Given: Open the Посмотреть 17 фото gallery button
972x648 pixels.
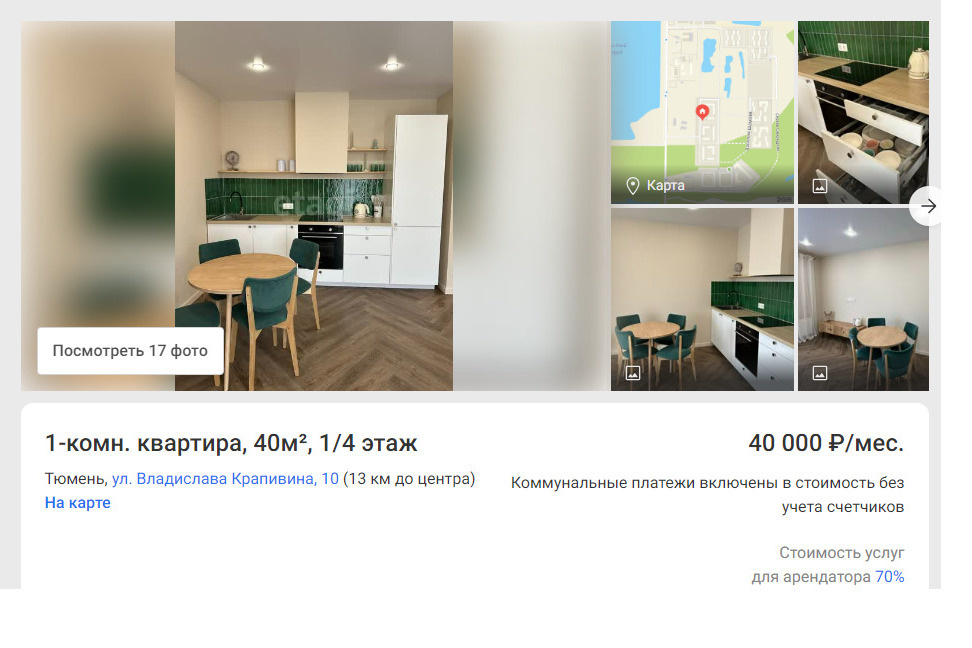Looking at the screenshot, I should click(130, 351).
